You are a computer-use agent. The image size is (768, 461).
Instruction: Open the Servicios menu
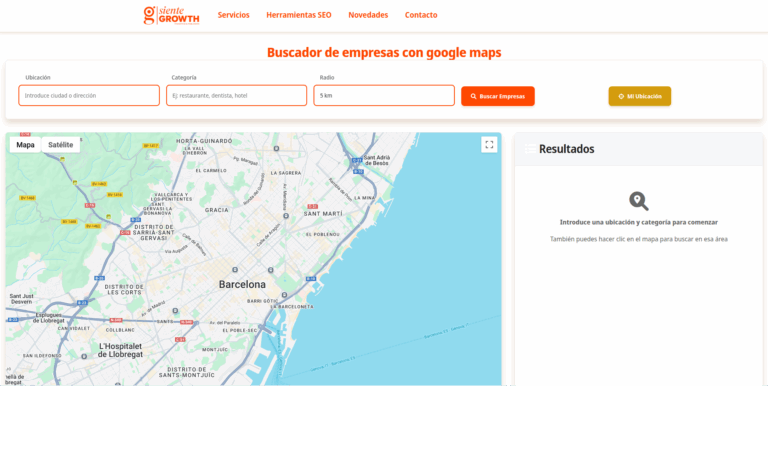(x=234, y=15)
